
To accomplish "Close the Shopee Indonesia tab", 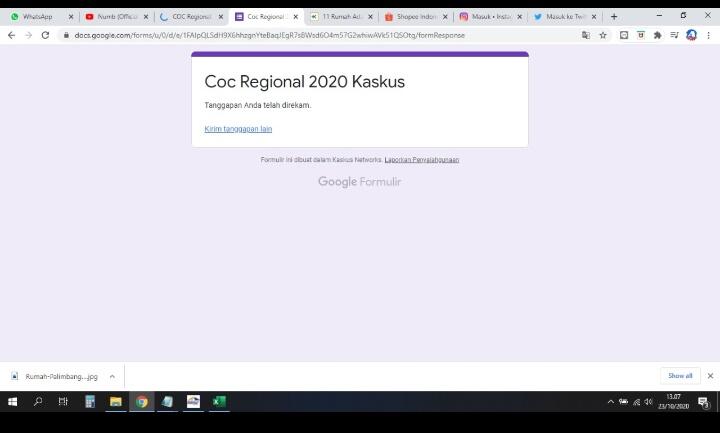I will point(445,17).
